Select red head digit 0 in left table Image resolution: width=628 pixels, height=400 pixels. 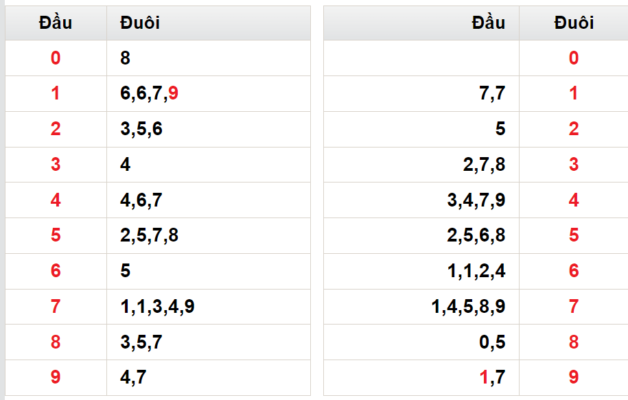pyautogui.click(x=56, y=58)
